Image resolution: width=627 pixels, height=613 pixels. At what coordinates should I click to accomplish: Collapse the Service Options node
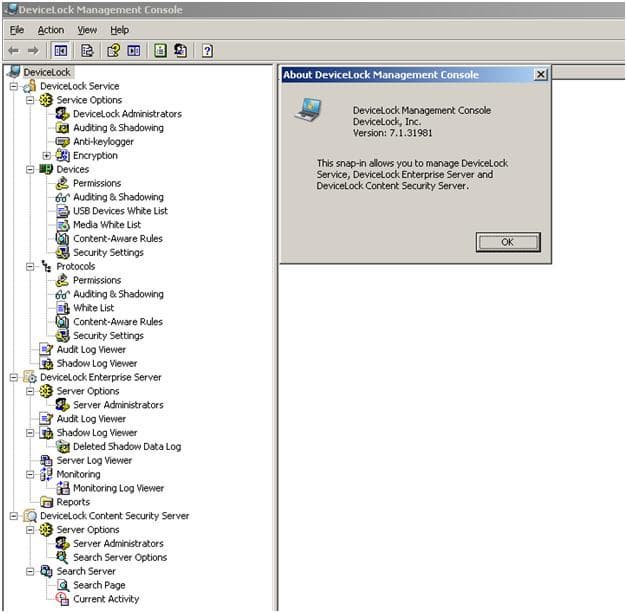30,100
